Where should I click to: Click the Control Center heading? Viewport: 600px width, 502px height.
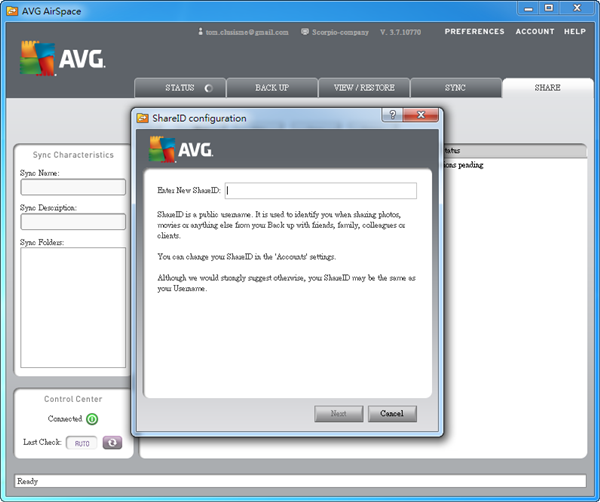tap(73, 399)
